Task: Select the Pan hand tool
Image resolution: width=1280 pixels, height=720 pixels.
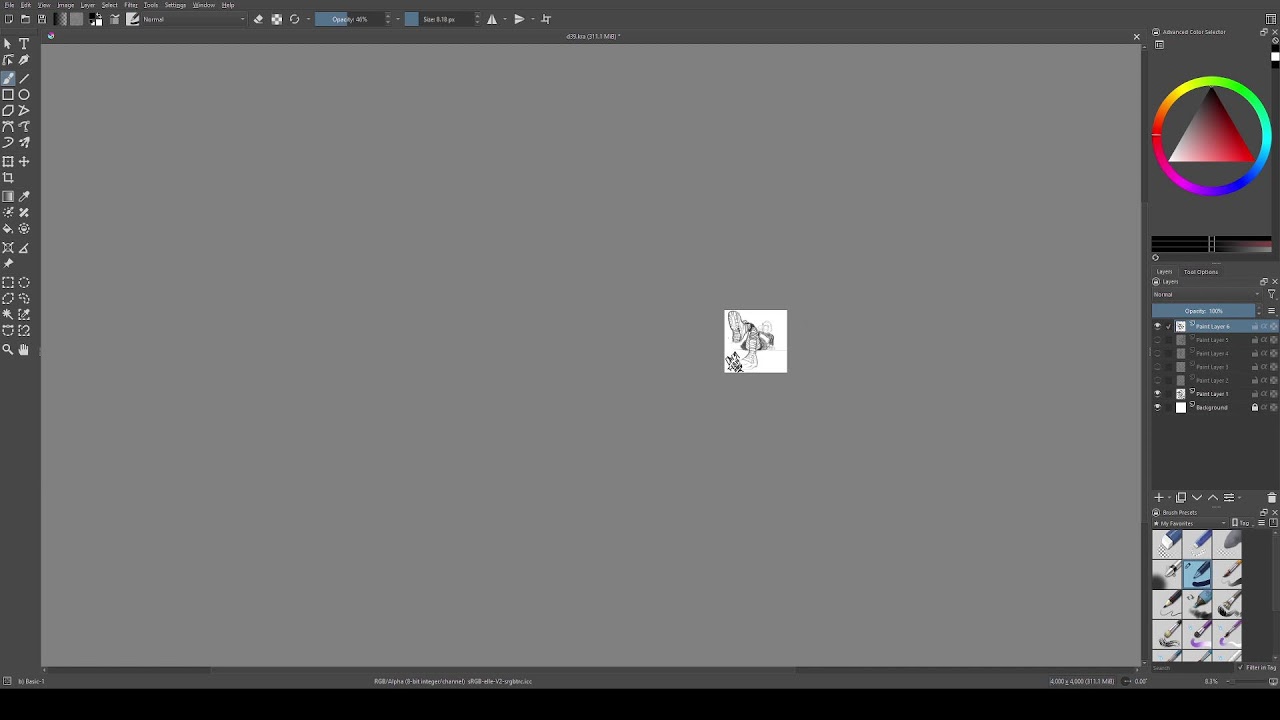Action: coord(24,350)
